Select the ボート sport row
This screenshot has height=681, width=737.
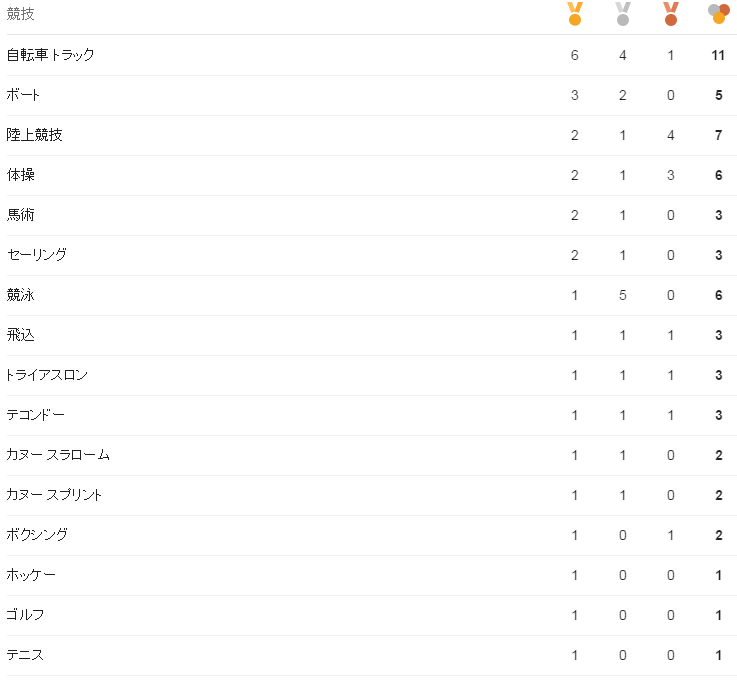(x=24, y=95)
